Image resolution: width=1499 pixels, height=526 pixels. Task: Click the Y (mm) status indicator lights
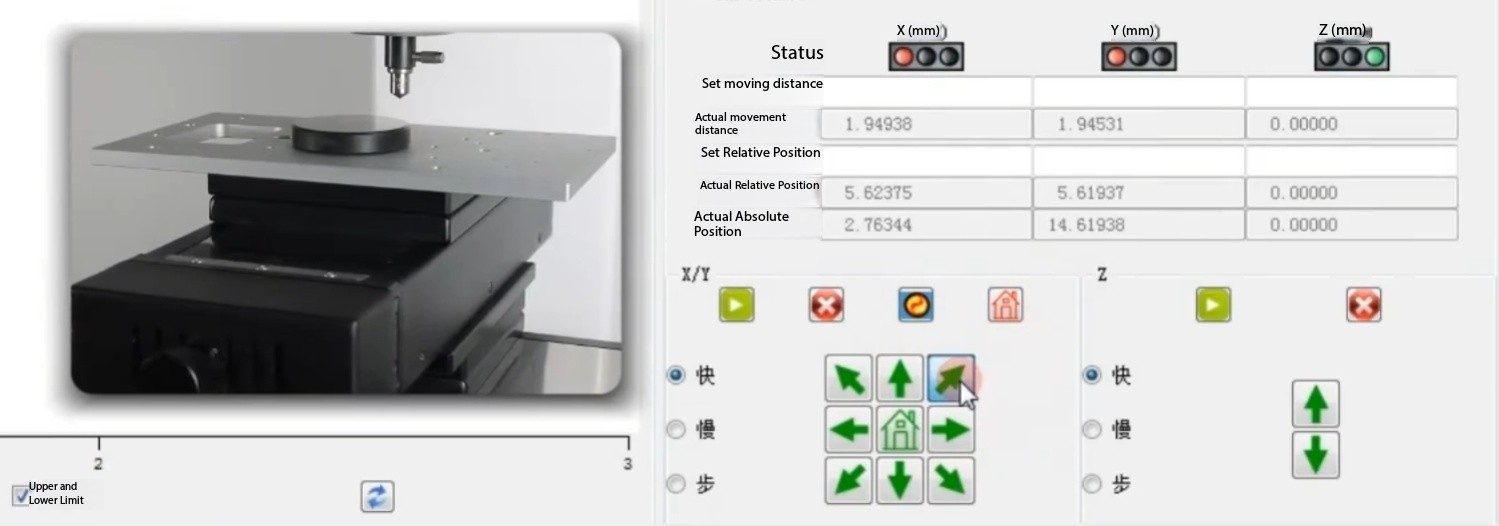pos(1139,56)
